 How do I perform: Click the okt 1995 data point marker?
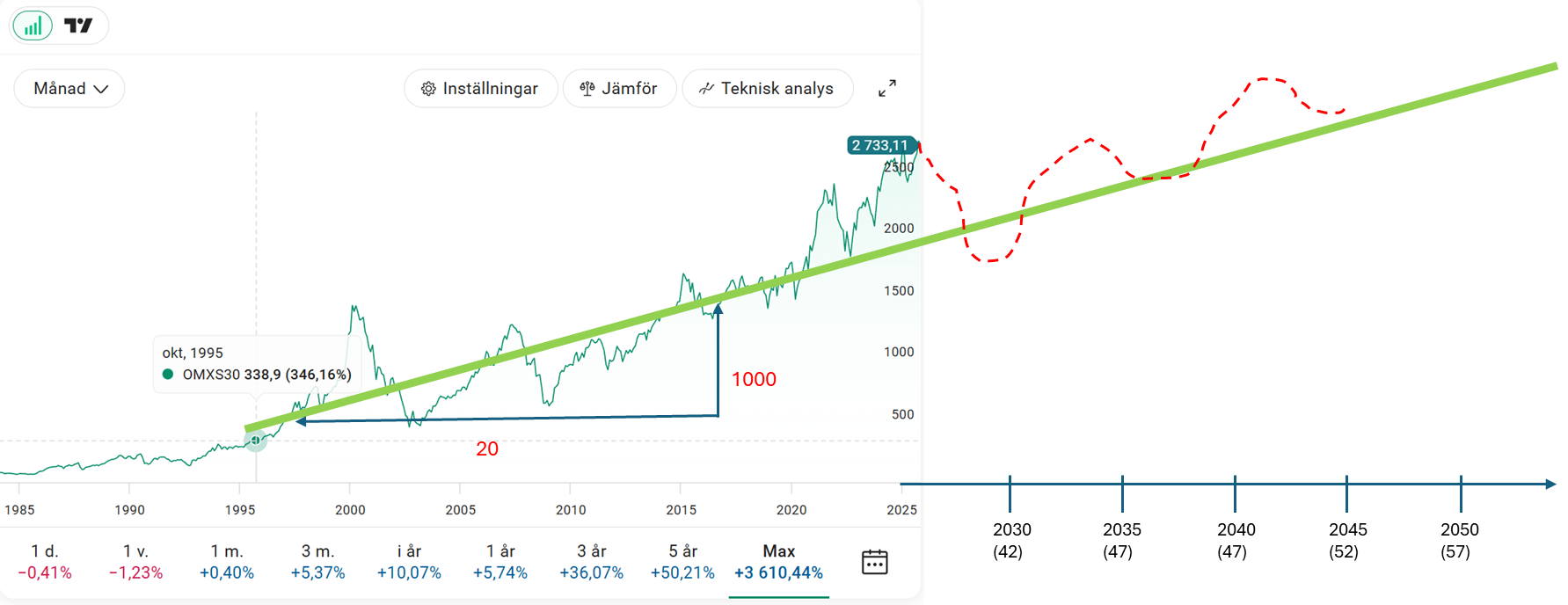255,440
